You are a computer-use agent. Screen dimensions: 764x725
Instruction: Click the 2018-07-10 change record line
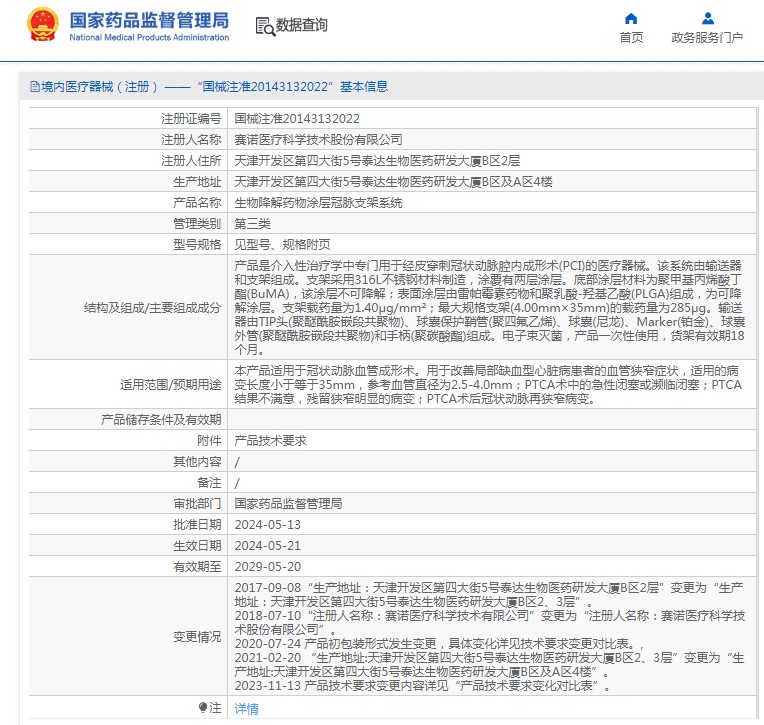(x=490, y=623)
